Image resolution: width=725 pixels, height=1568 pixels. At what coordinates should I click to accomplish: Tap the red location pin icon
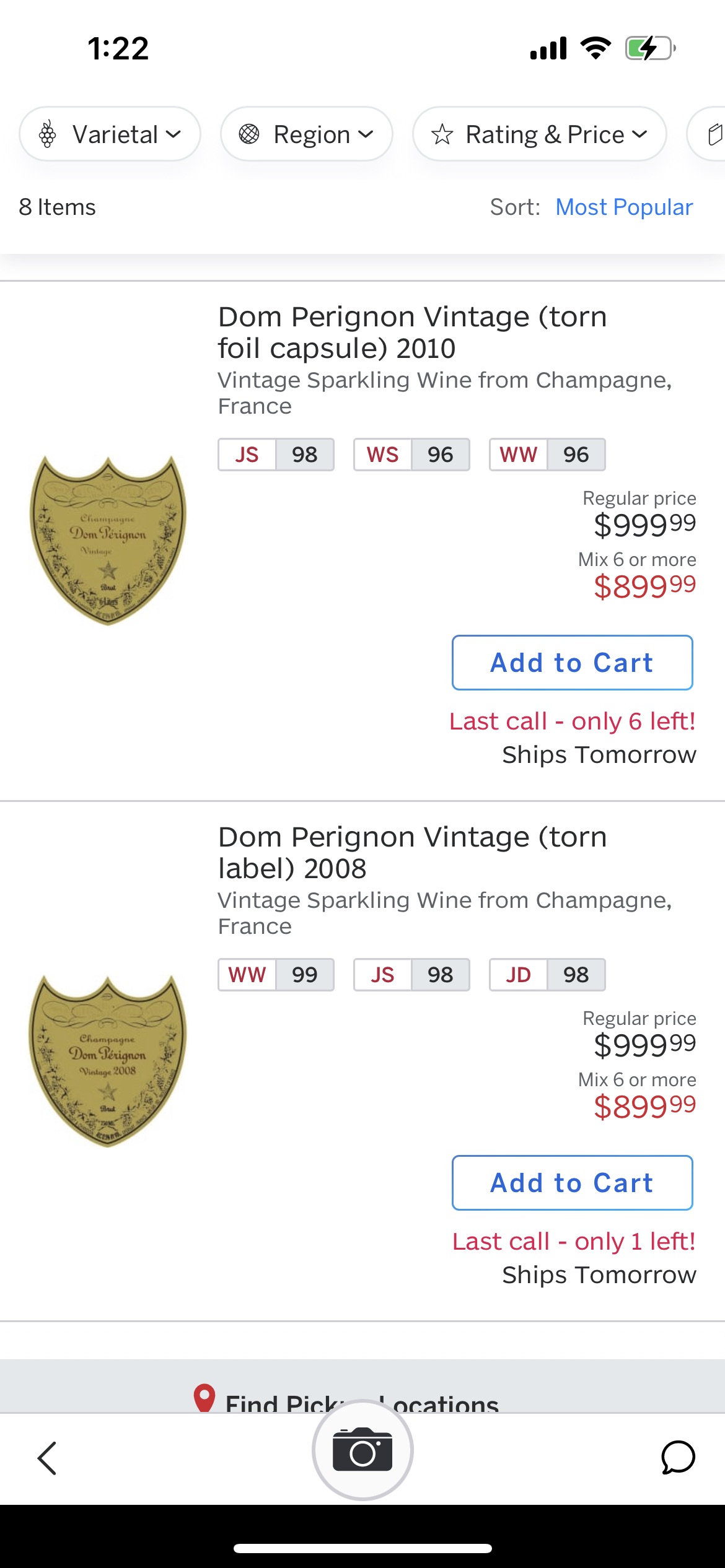[x=204, y=1398]
